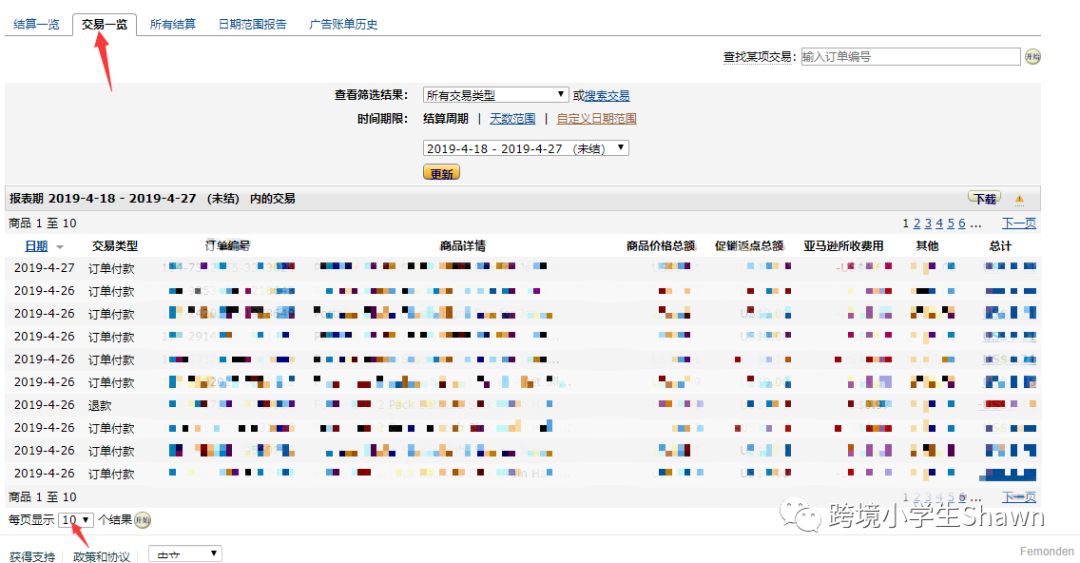The image size is (1080, 563).
Task: Click the 获得支持 footer link
Action: tap(32, 556)
